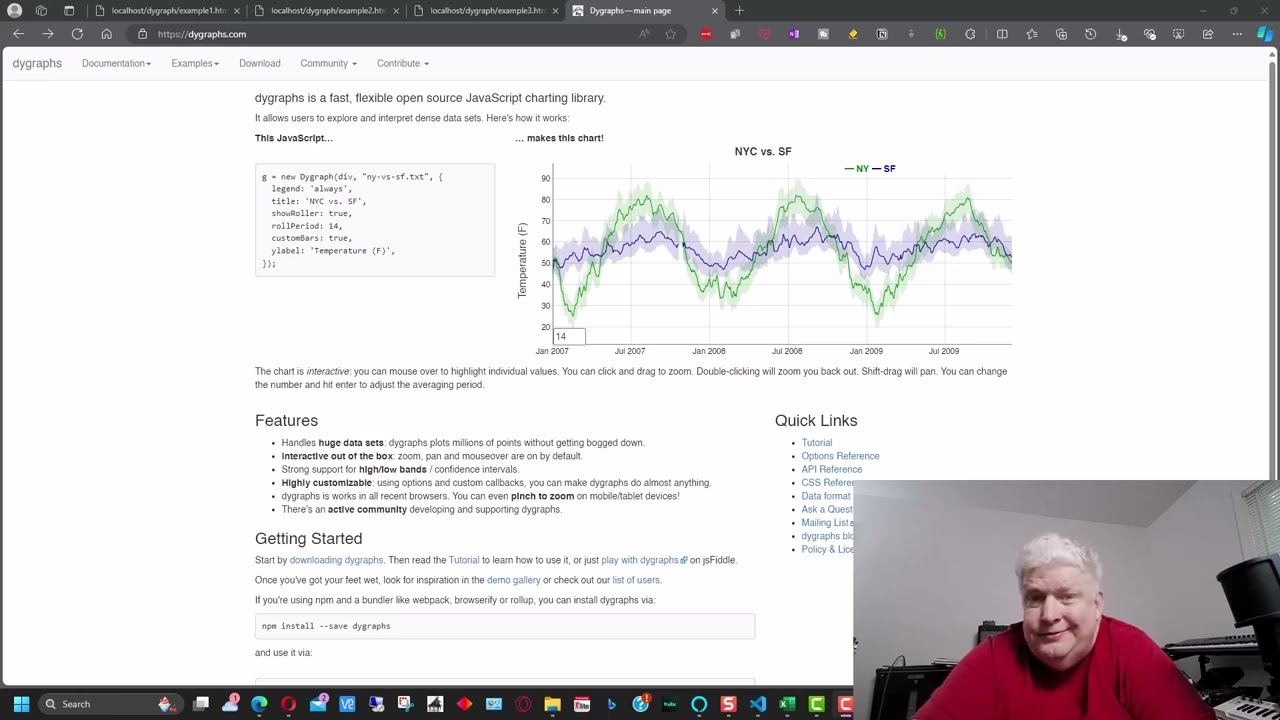Click the Jul 2008 x-axis label
Viewport: 1280px width, 720px height.
787,351
